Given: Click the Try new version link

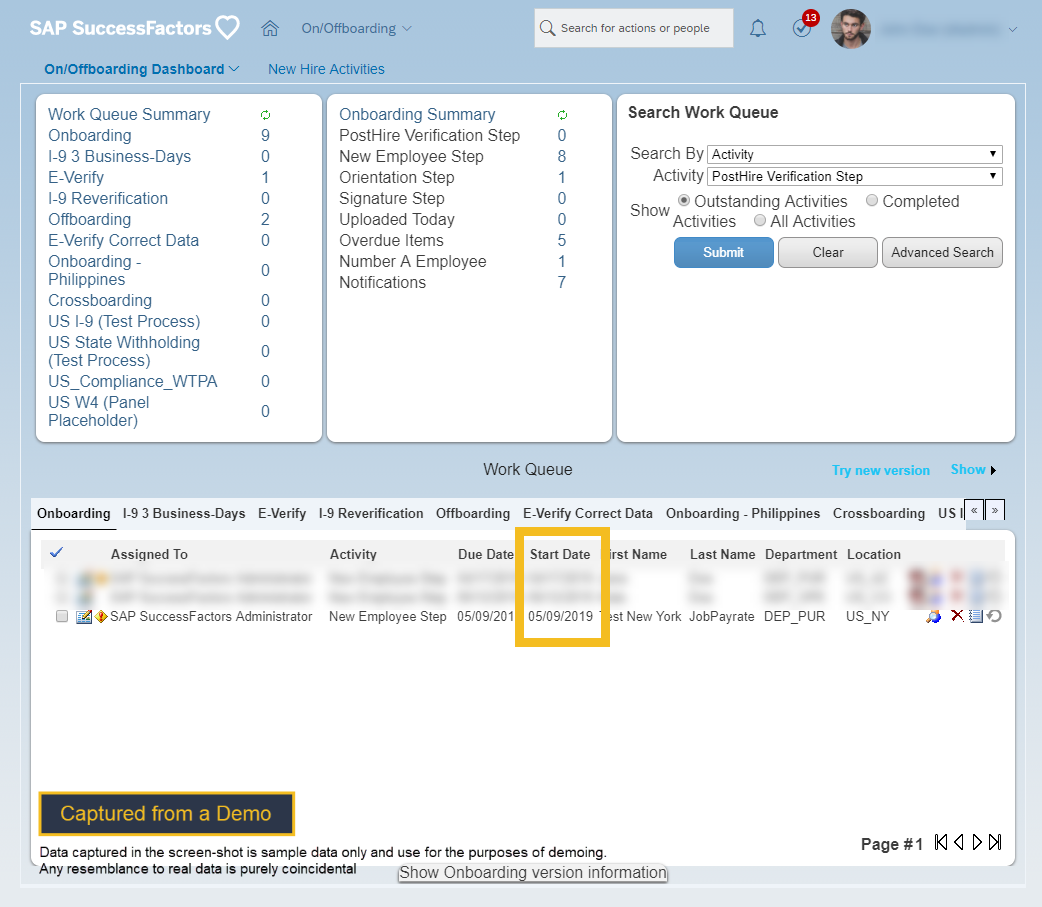Looking at the screenshot, I should [881, 470].
